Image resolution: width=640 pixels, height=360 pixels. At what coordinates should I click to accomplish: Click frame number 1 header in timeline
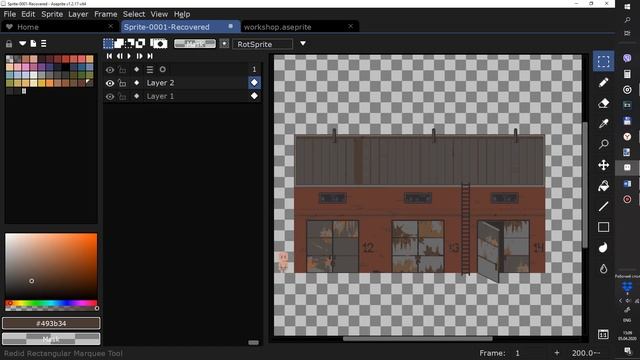254,69
